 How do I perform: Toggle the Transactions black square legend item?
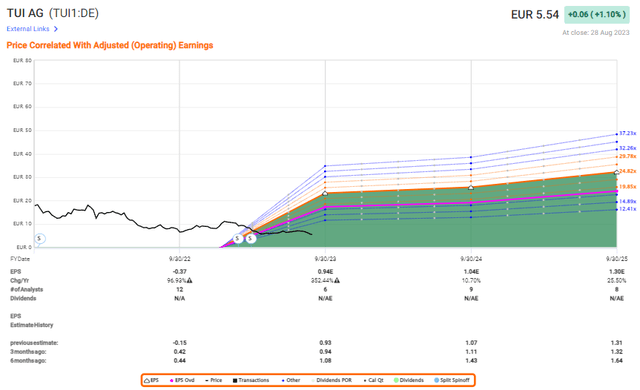[251, 380]
